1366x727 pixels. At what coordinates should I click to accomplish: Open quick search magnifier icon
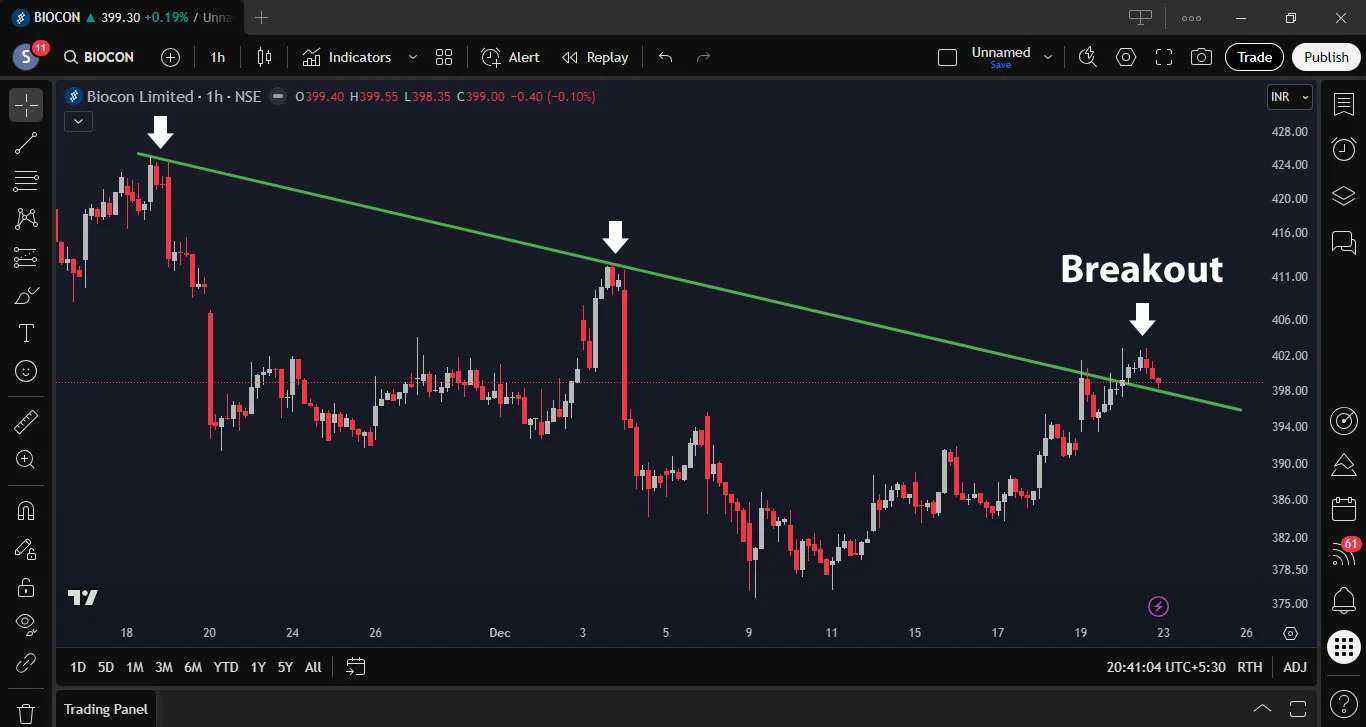[1088, 57]
